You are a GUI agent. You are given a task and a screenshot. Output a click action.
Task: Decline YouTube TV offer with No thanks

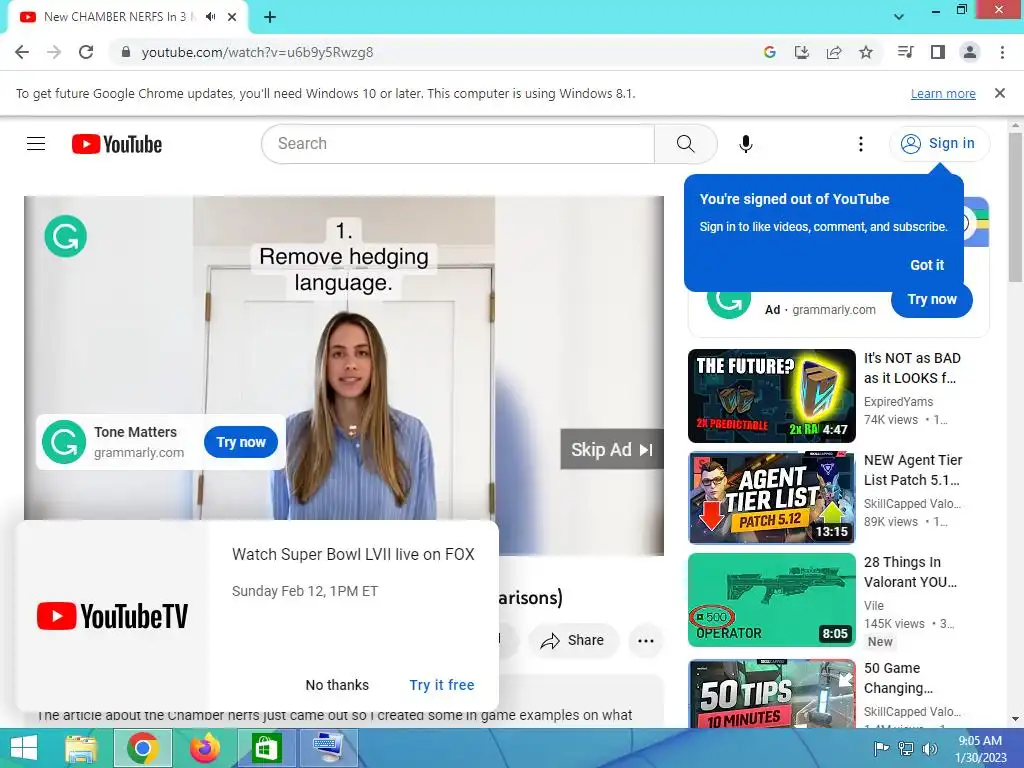point(337,685)
